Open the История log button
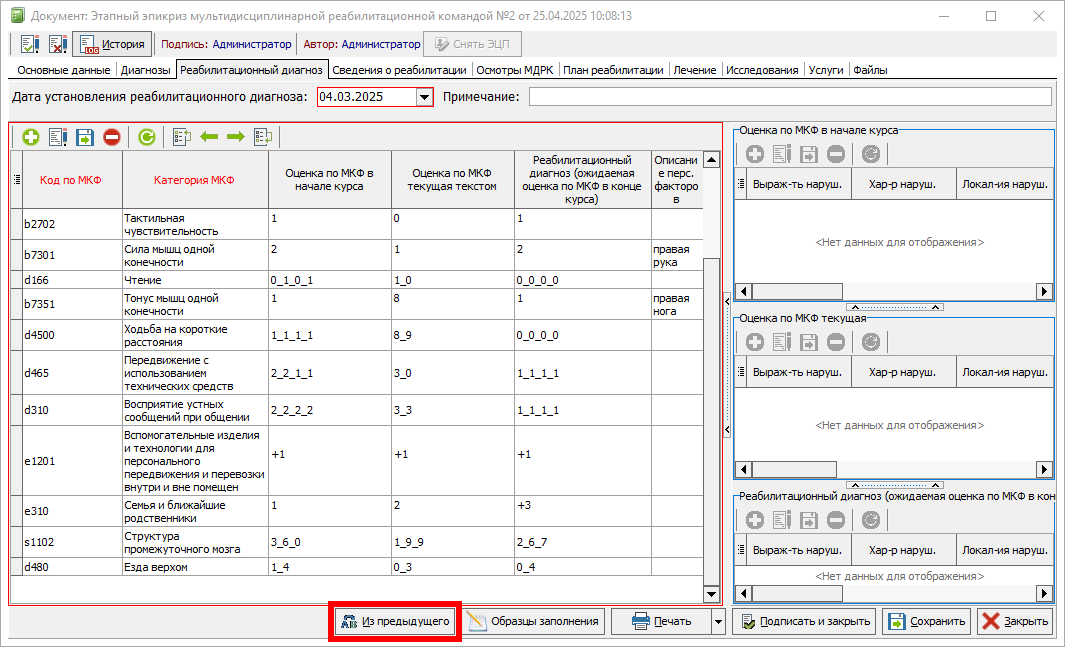This screenshot has height=647, width=1065. [112, 45]
